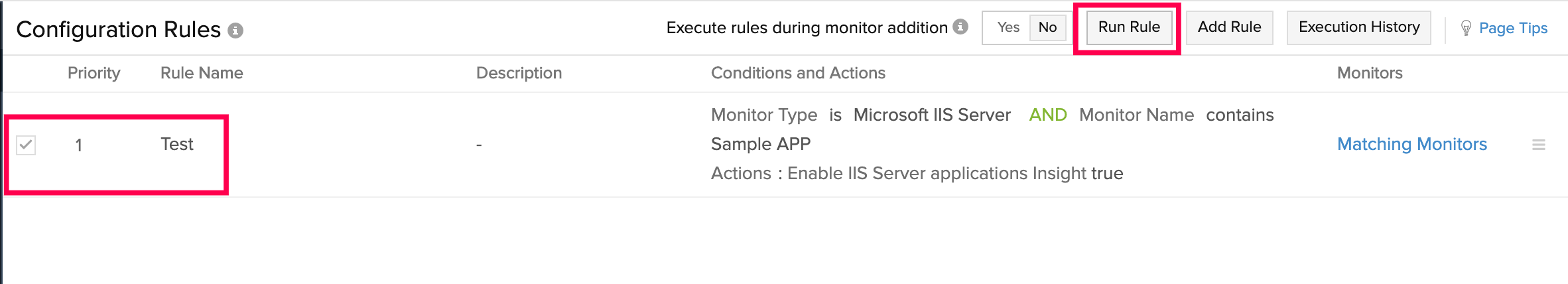Click info icon next to Execute rules label
1568x284 pixels.
point(960,27)
